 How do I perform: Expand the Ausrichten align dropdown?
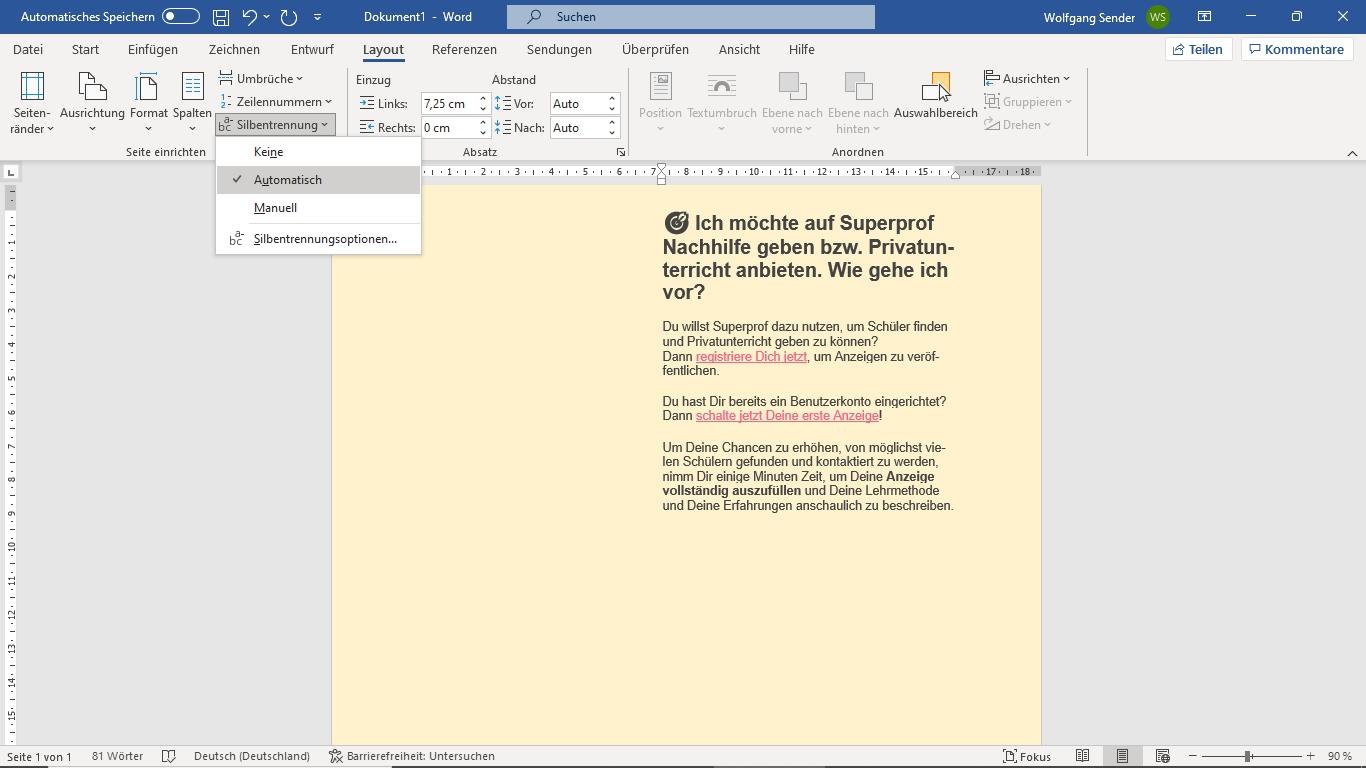tap(1027, 78)
